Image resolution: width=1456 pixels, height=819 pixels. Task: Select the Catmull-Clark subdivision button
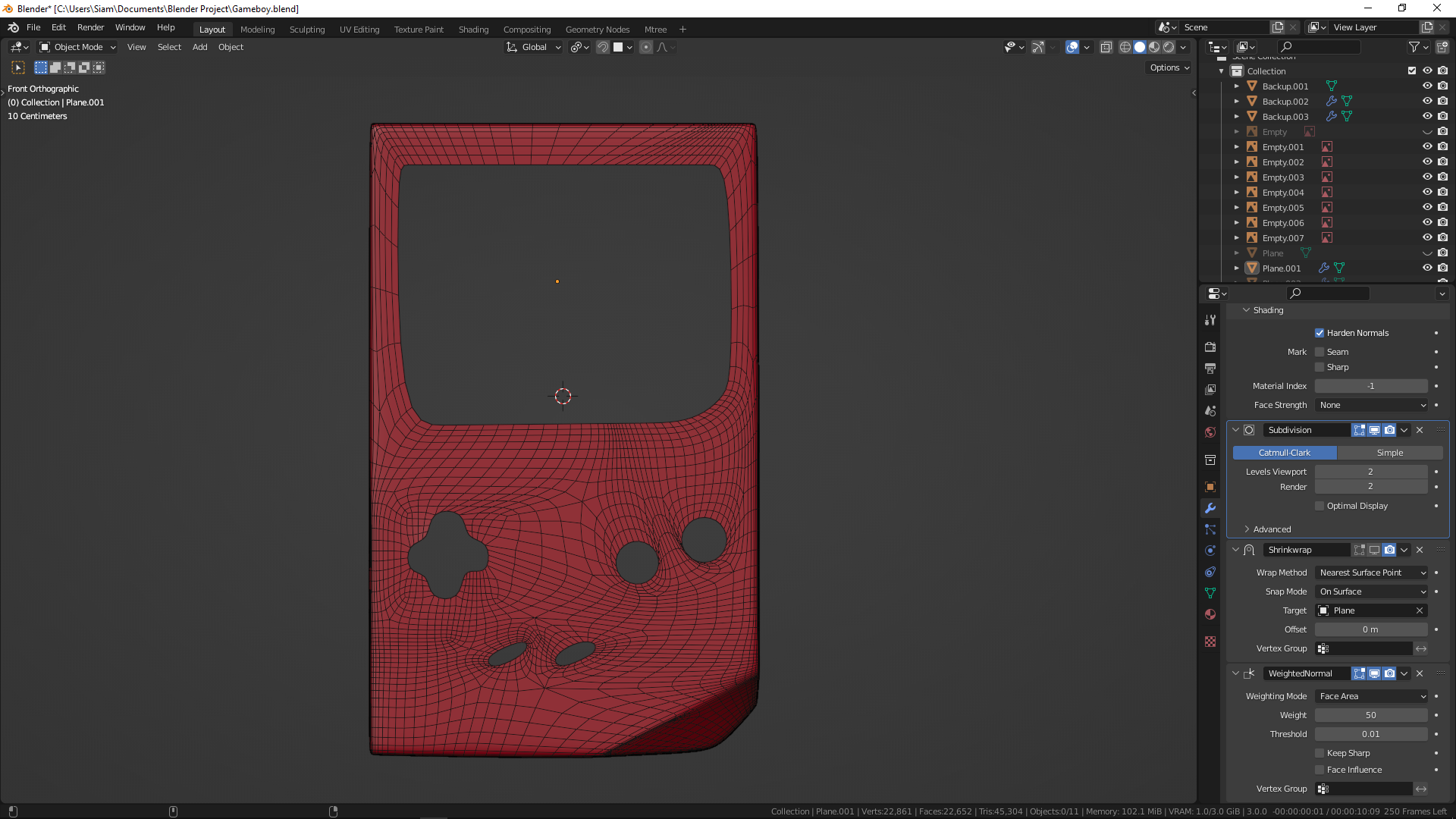pyautogui.click(x=1285, y=453)
